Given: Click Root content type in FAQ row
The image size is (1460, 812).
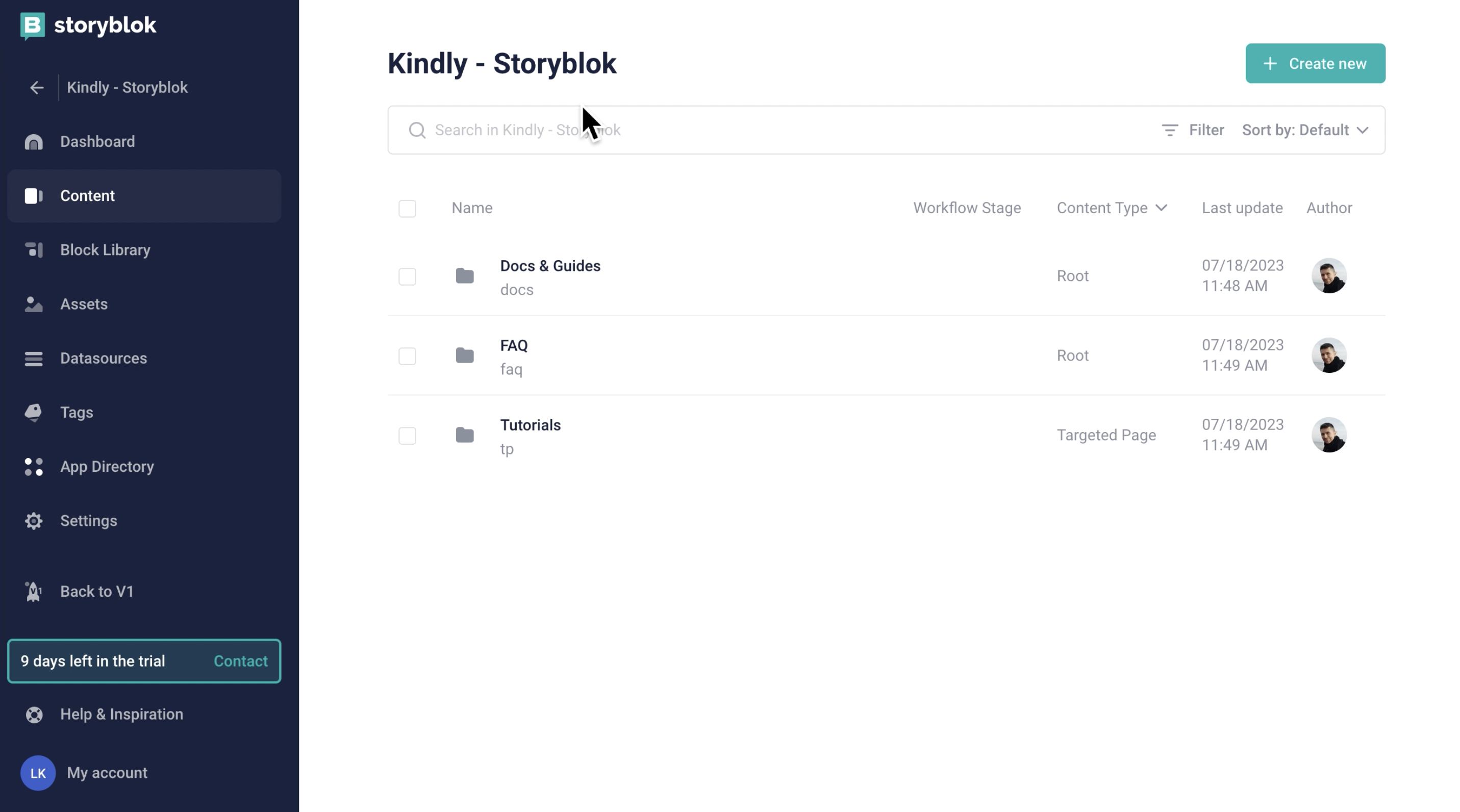Looking at the screenshot, I should [x=1072, y=356].
